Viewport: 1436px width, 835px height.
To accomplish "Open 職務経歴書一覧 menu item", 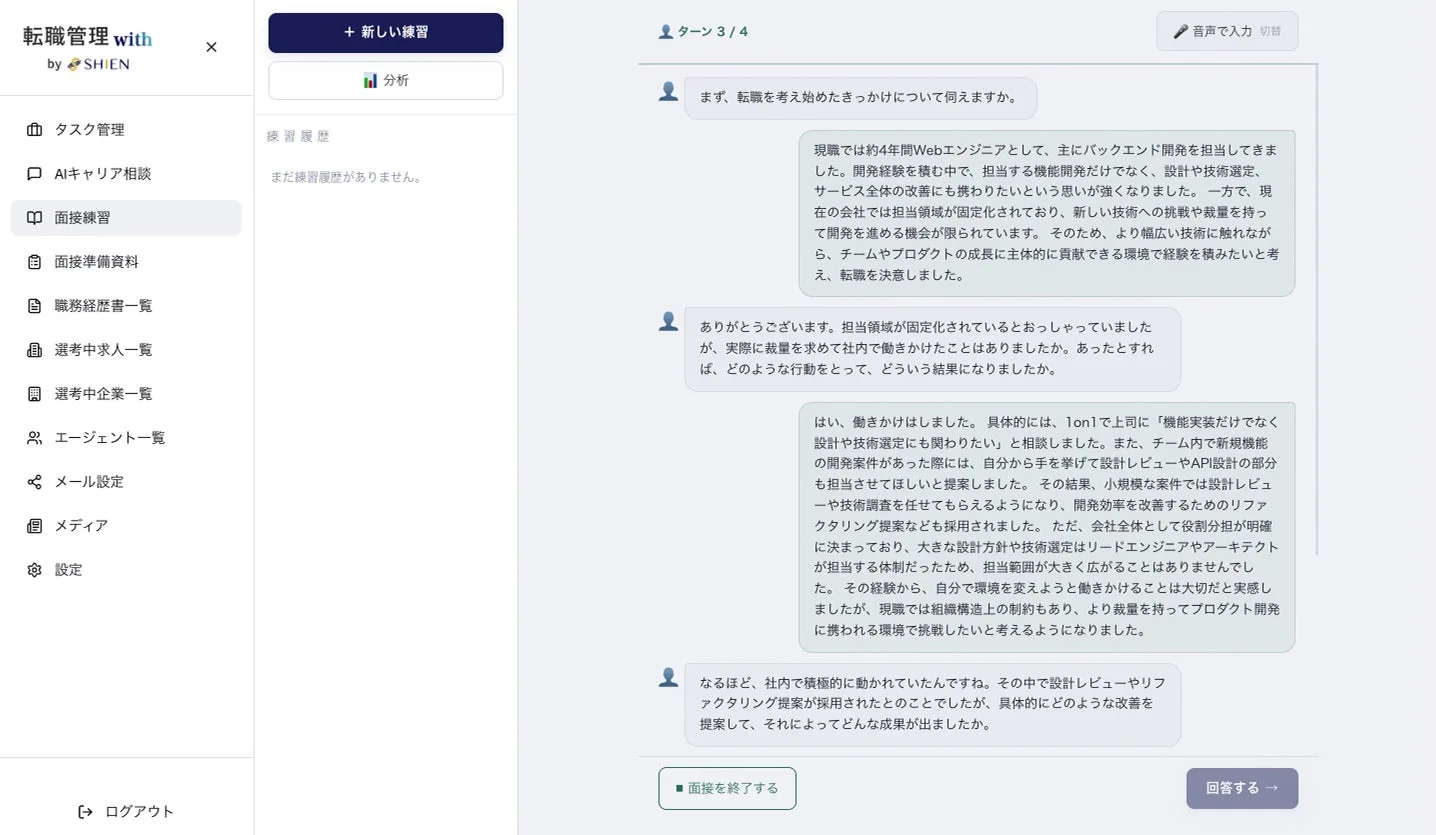I will 126,306.
